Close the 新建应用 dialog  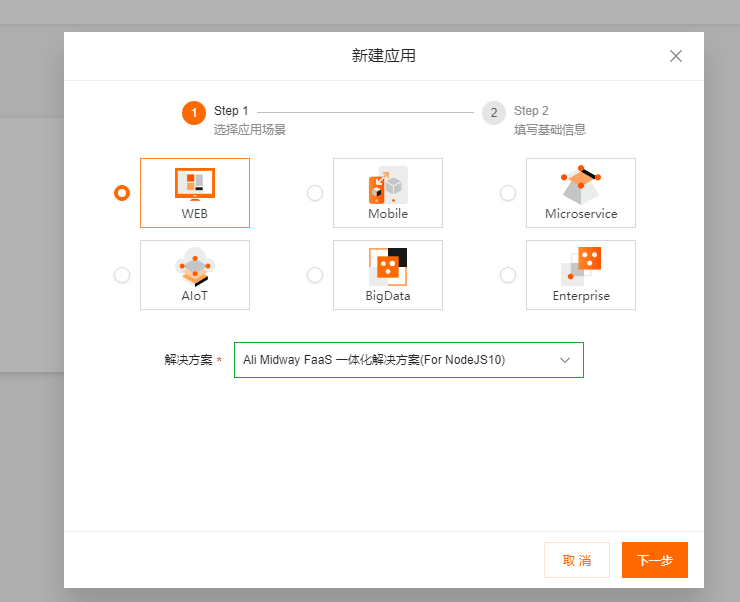click(676, 56)
